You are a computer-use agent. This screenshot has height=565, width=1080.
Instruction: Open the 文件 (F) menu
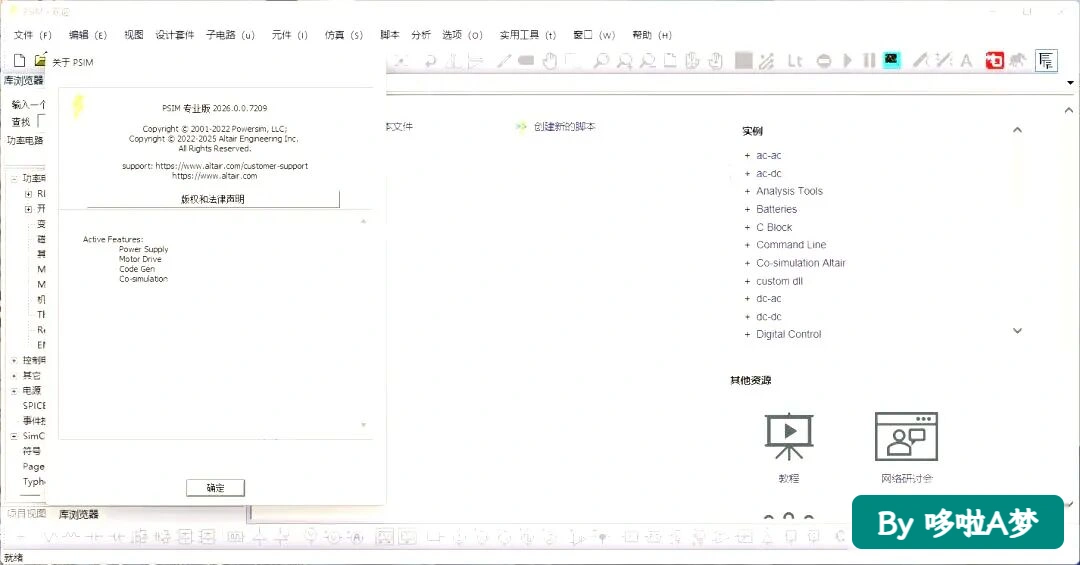32,35
